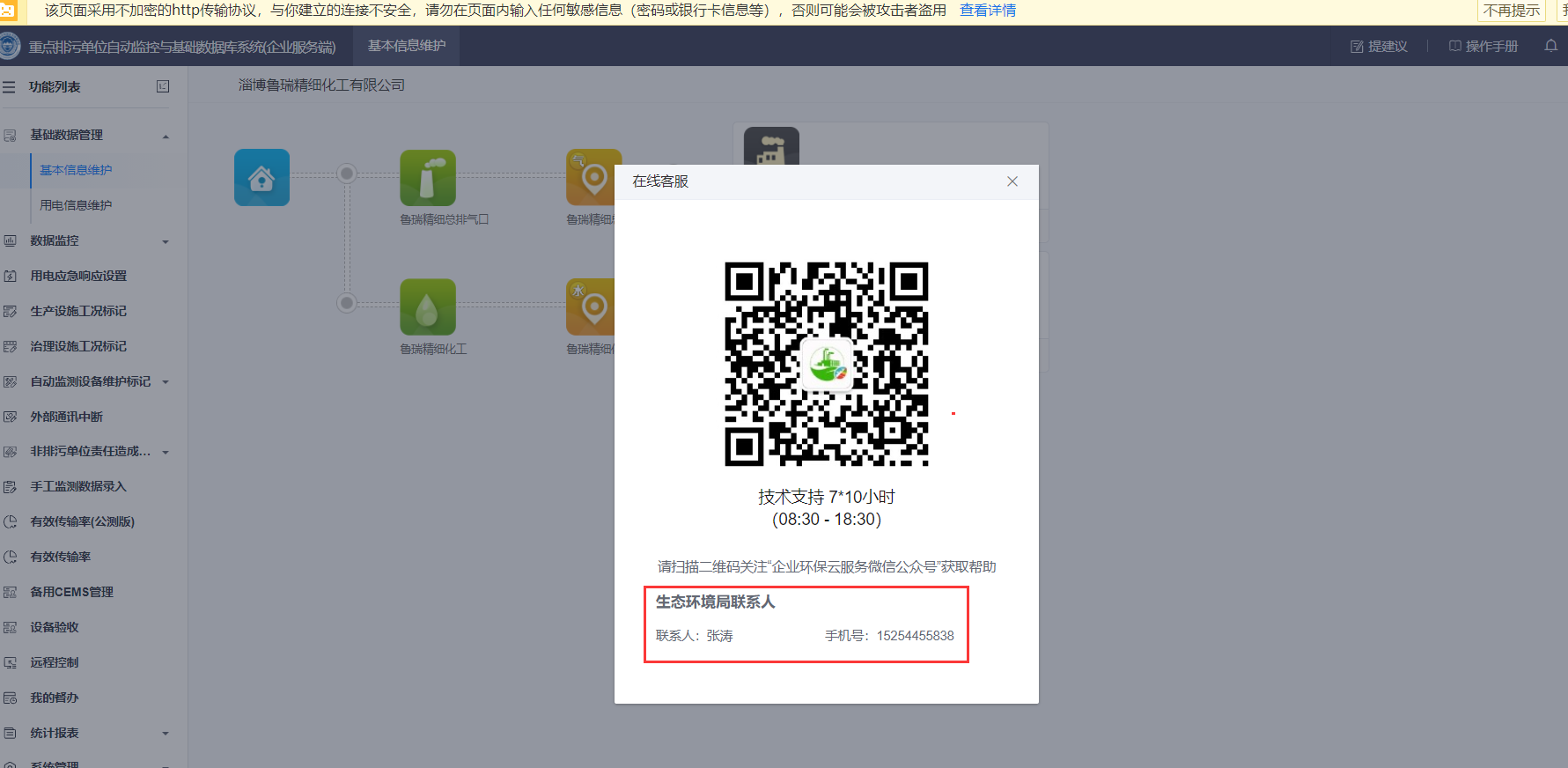1568x768 pixels.
Task: Click the notification bell icon
Action: point(1551,46)
